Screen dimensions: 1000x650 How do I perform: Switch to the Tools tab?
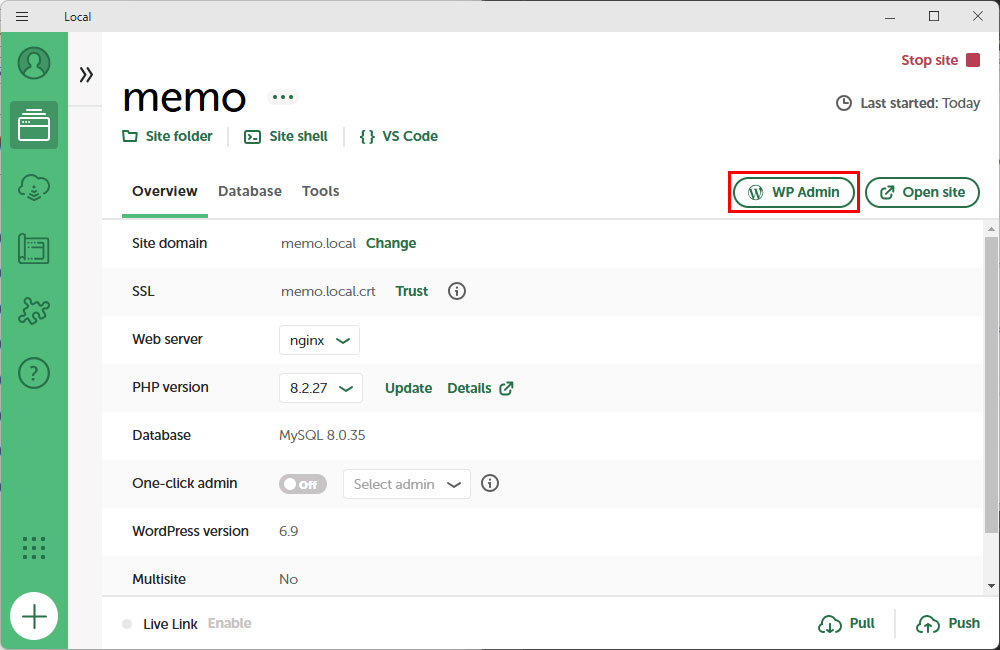320,191
